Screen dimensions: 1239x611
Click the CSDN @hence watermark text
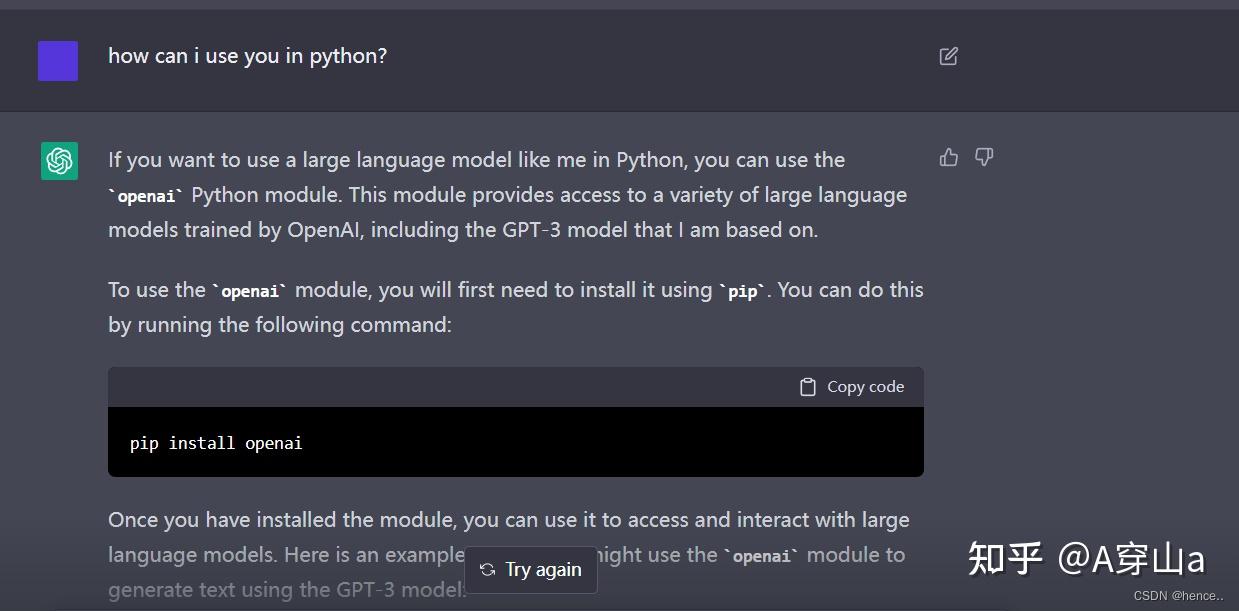click(1179, 596)
